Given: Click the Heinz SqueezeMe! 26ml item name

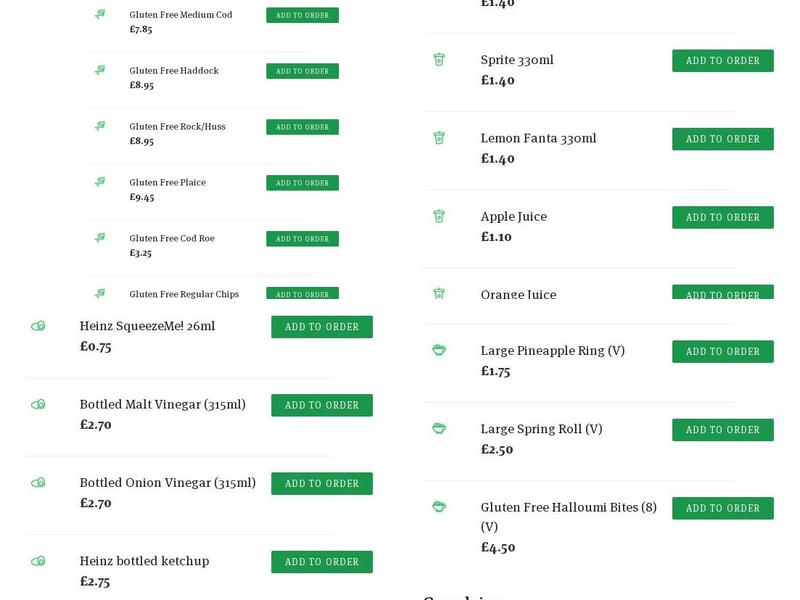Looking at the screenshot, I should tap(147, 326).
